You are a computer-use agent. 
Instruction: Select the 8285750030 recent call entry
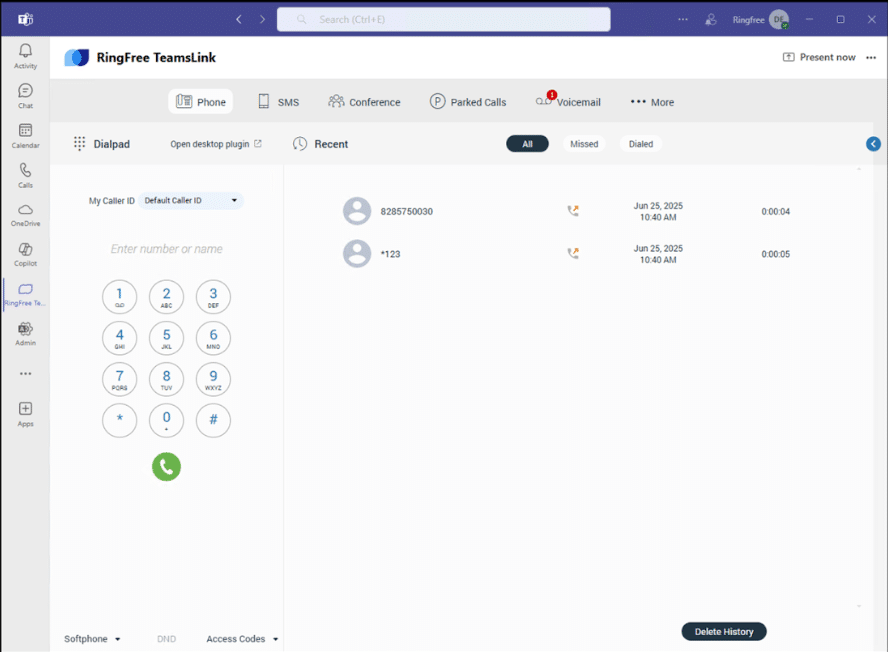click(566, 211)
